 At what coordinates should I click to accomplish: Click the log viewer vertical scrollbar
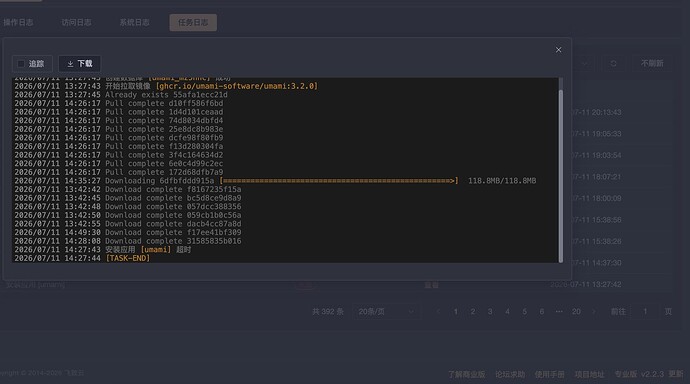(560, 176)
